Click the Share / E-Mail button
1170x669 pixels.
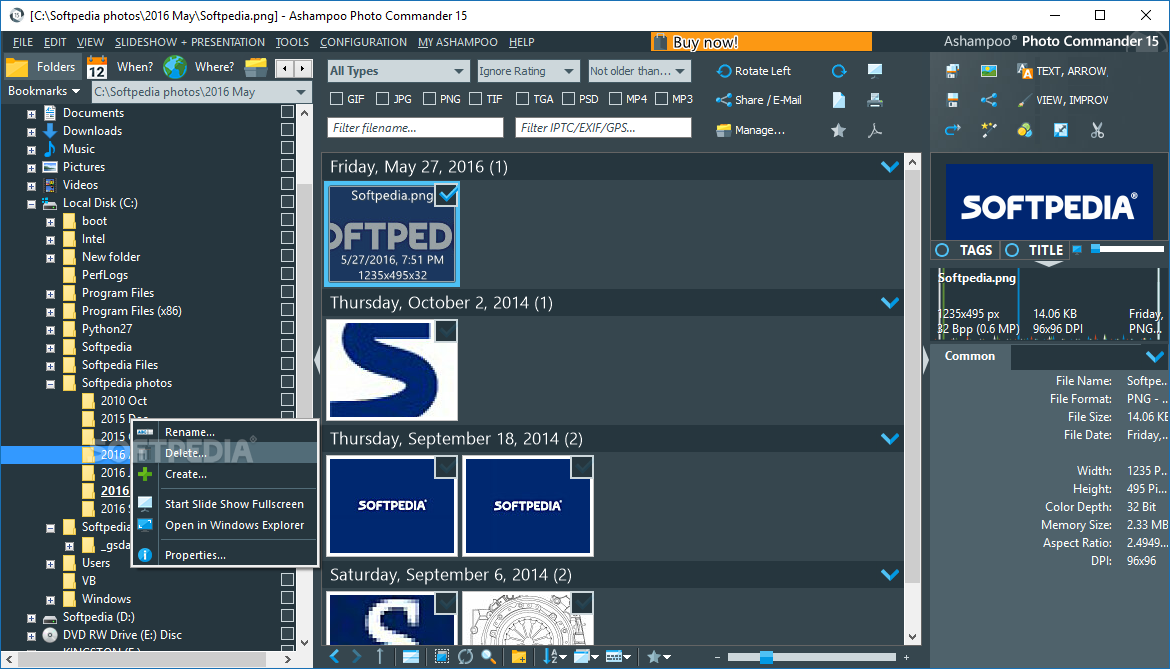pos(759,100)
